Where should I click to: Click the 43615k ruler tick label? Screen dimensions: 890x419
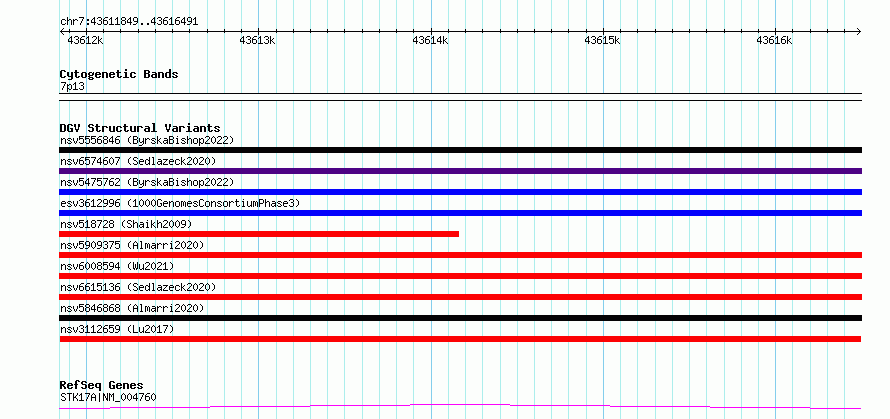coord(602,40)
